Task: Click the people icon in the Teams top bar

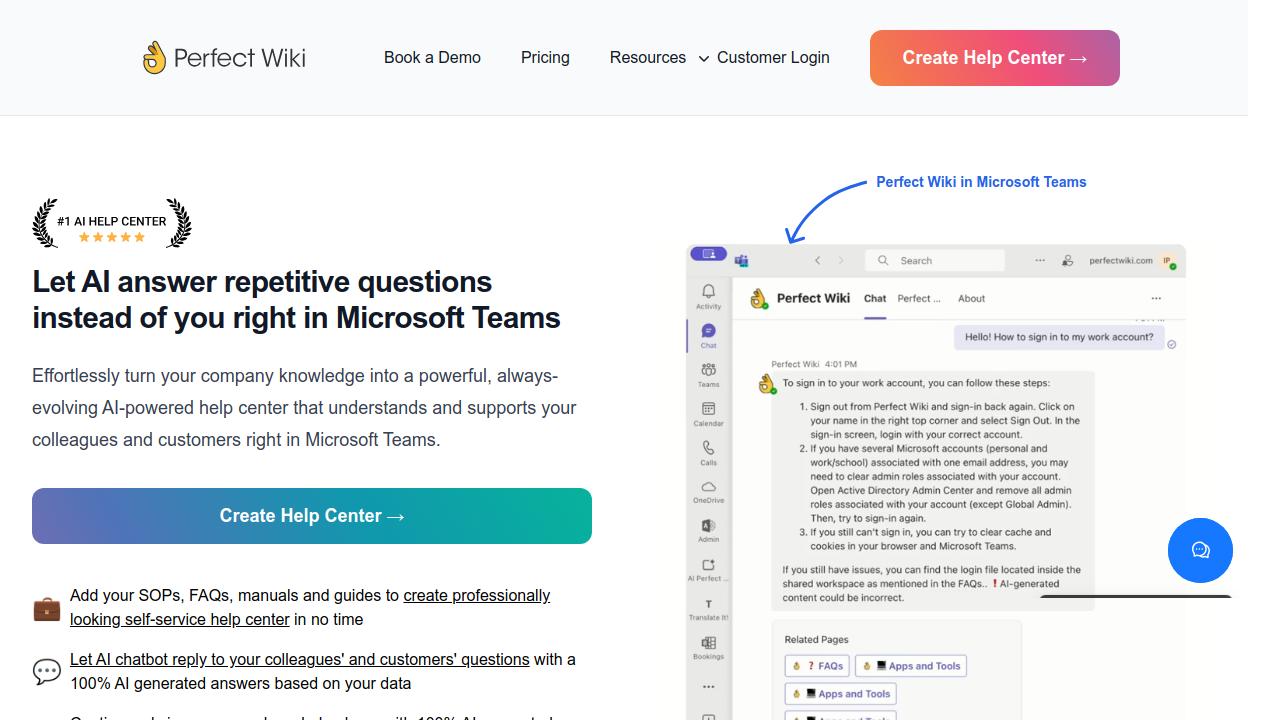Action: pos(1067,260)
